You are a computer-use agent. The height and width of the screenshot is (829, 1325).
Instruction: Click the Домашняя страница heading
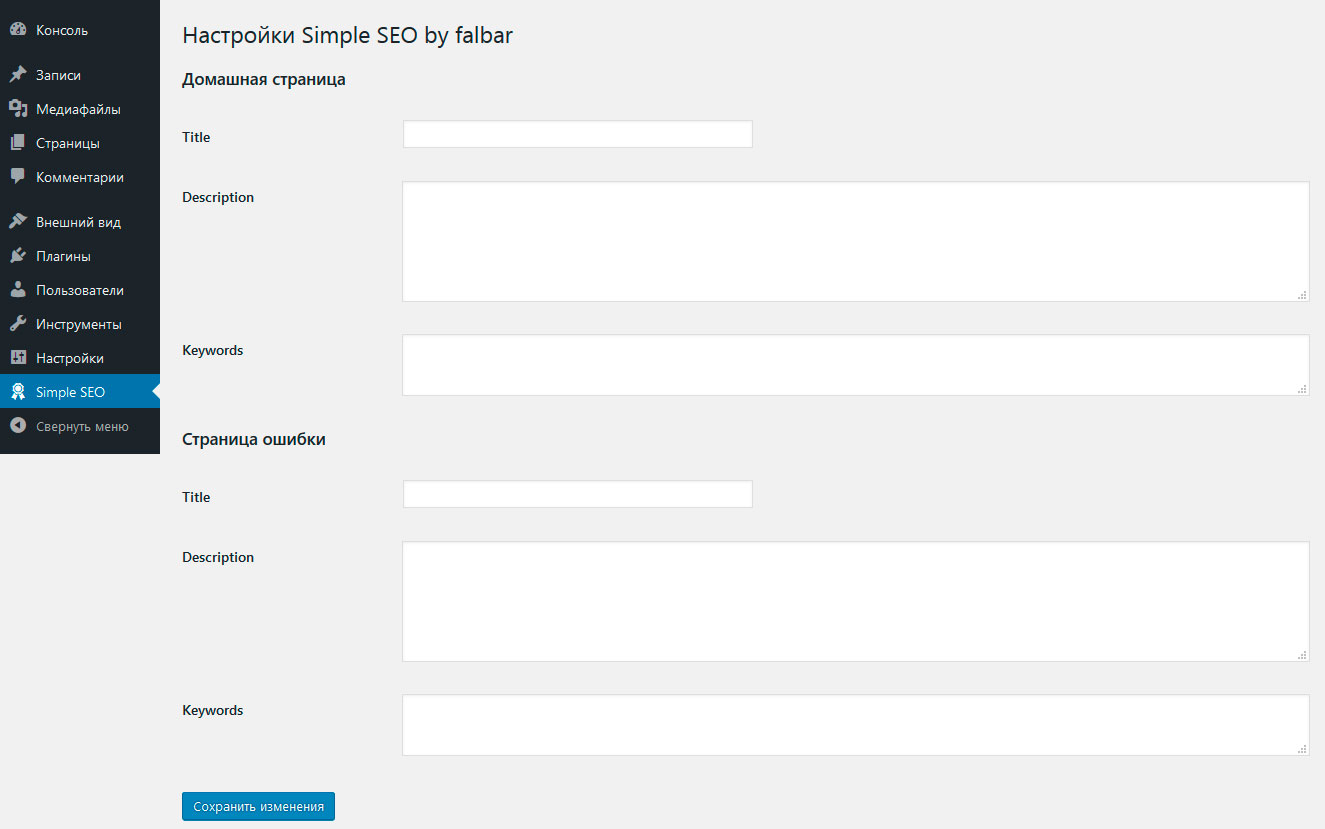point(264,80)
